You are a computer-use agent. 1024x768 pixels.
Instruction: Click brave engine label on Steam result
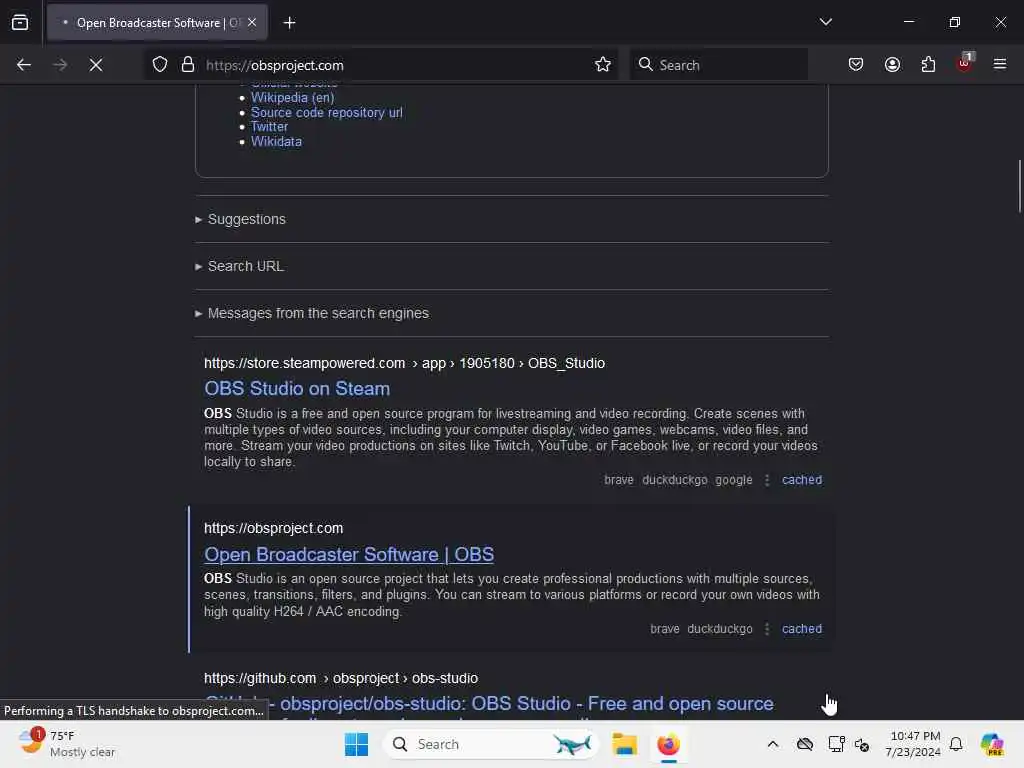pos(618,480)
